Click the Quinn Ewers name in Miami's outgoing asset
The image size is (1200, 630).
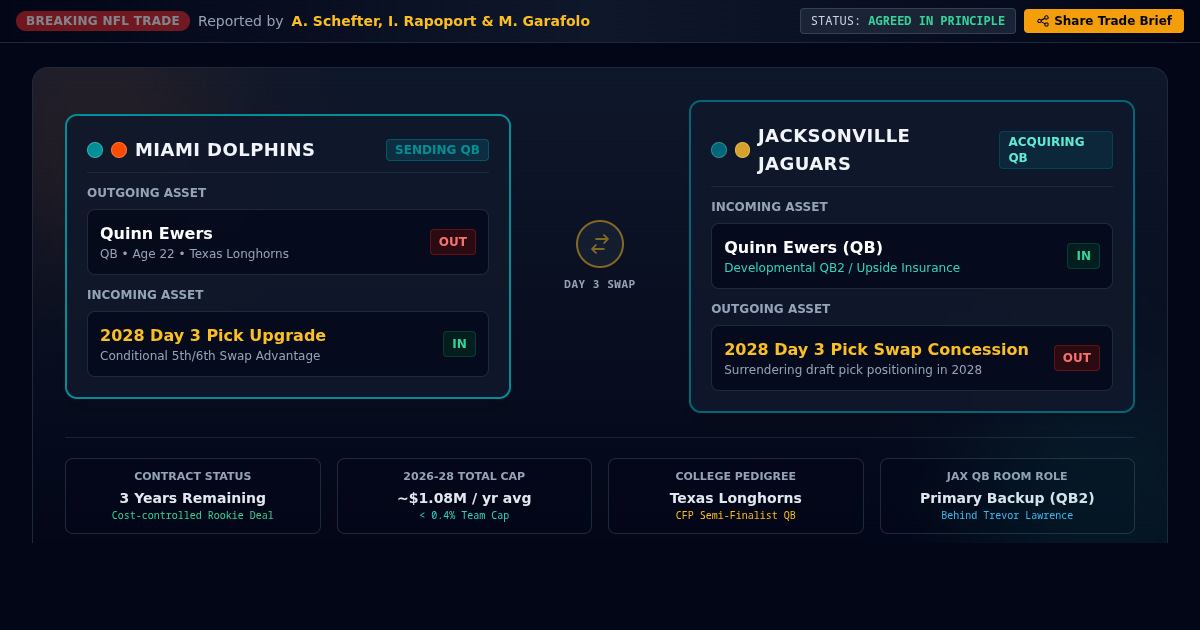pyautogui.click(x=156, y=233)
